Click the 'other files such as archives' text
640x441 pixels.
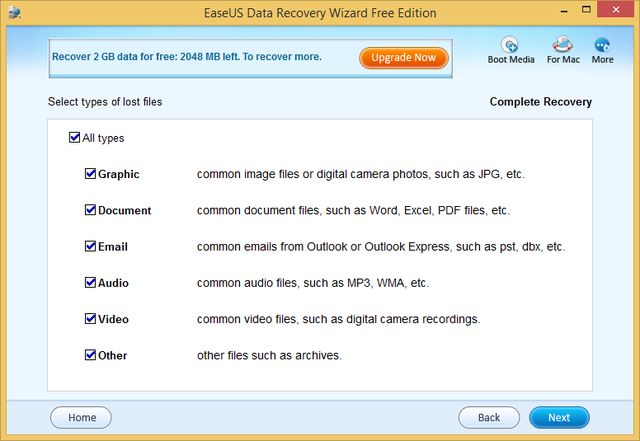269,355
